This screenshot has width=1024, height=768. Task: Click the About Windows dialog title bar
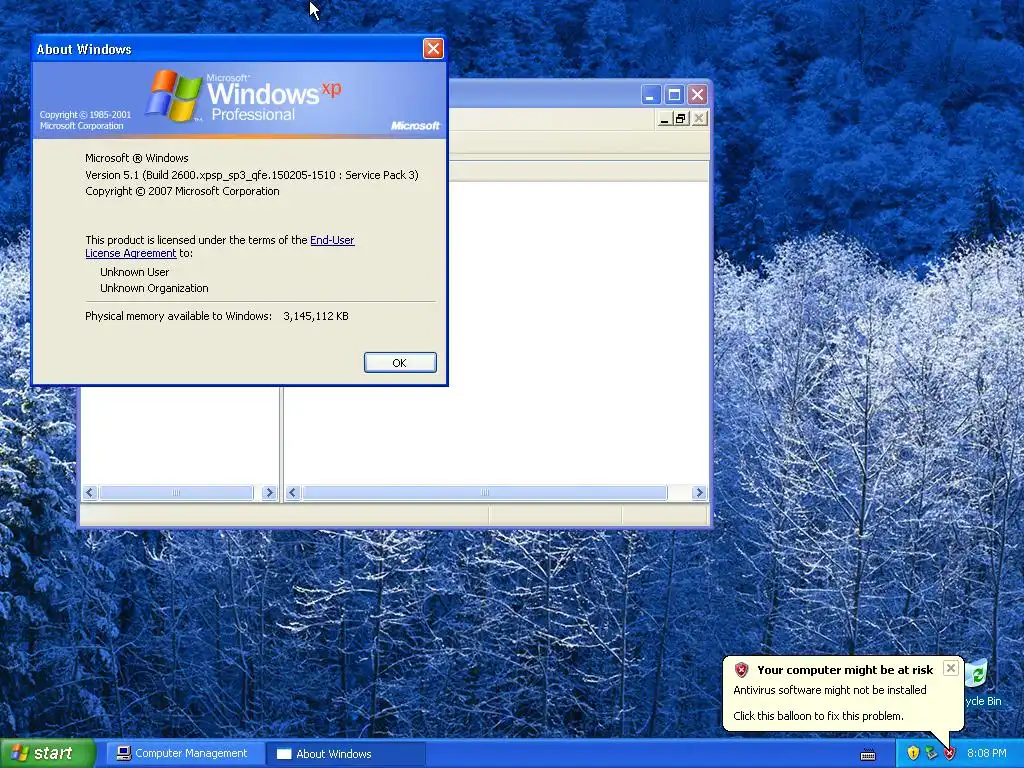pyautogui.click(x=229, y=49)
